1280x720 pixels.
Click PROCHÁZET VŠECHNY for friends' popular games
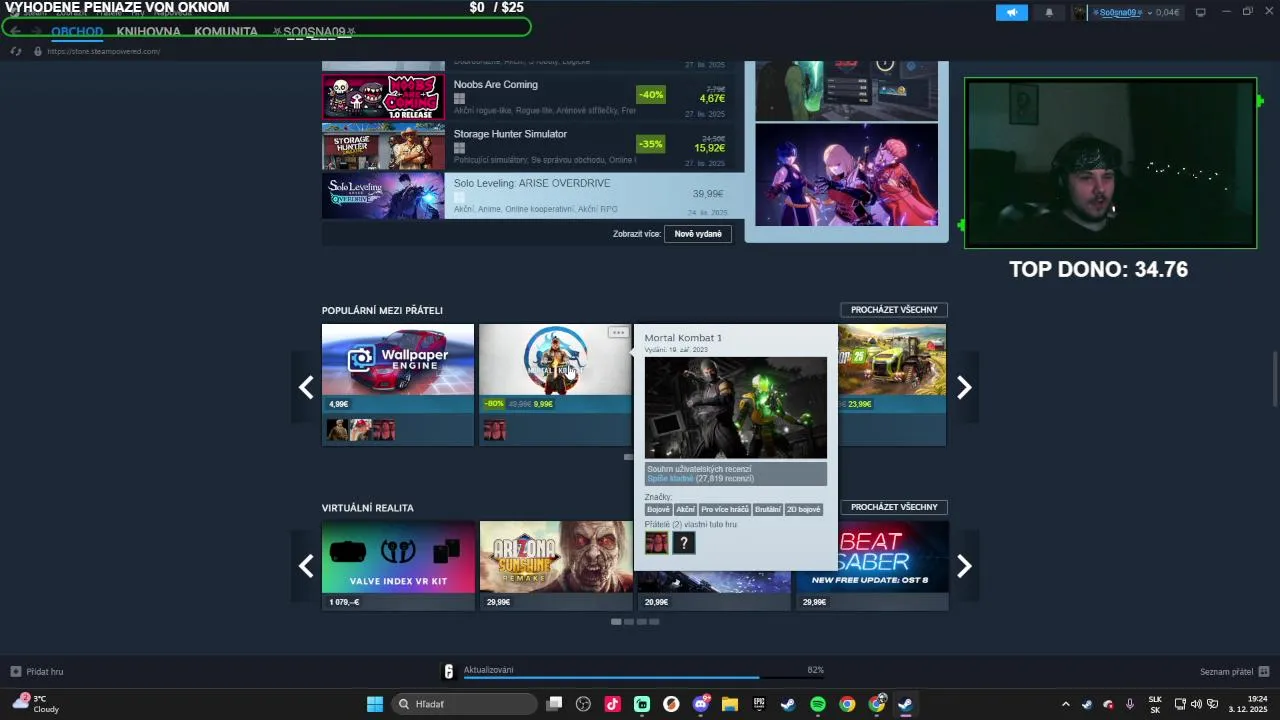tap(894, 310)
